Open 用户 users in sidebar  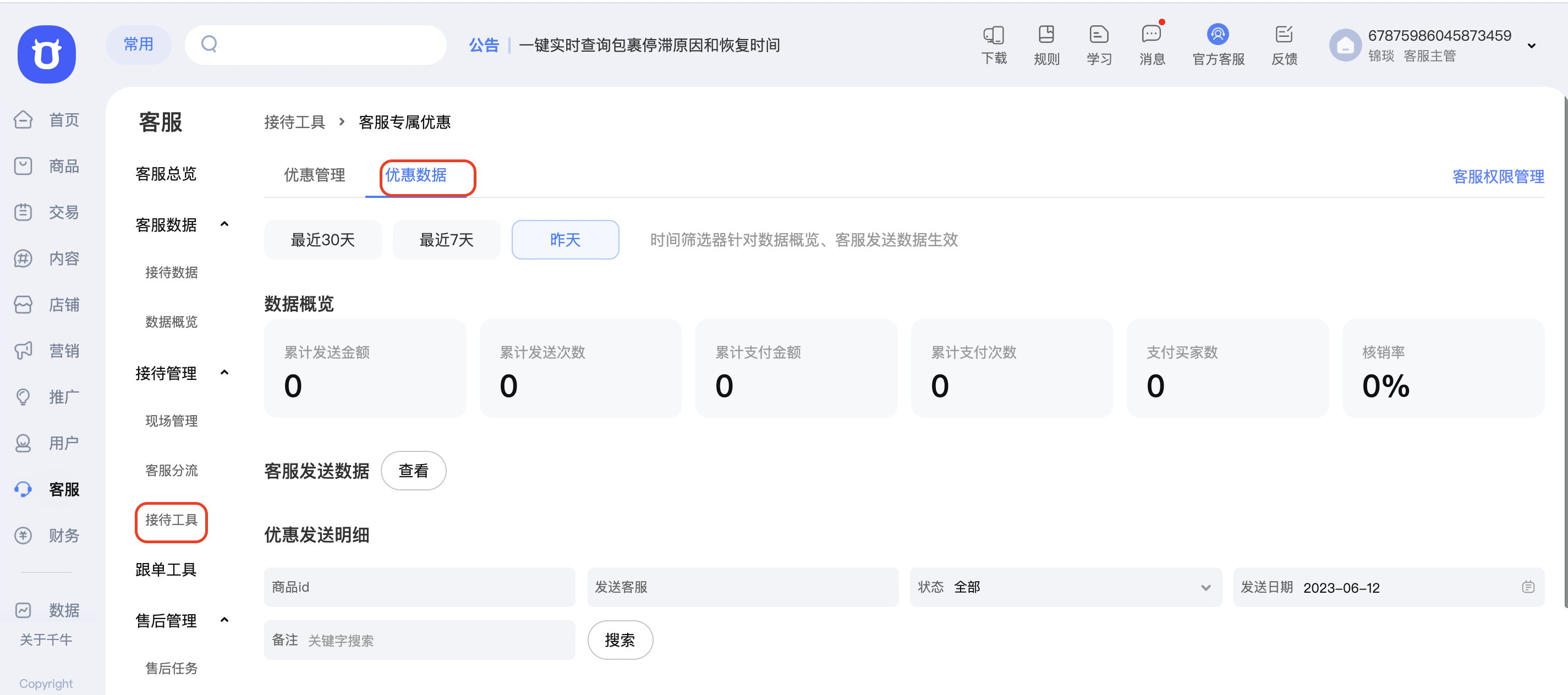tap(47, 443)
